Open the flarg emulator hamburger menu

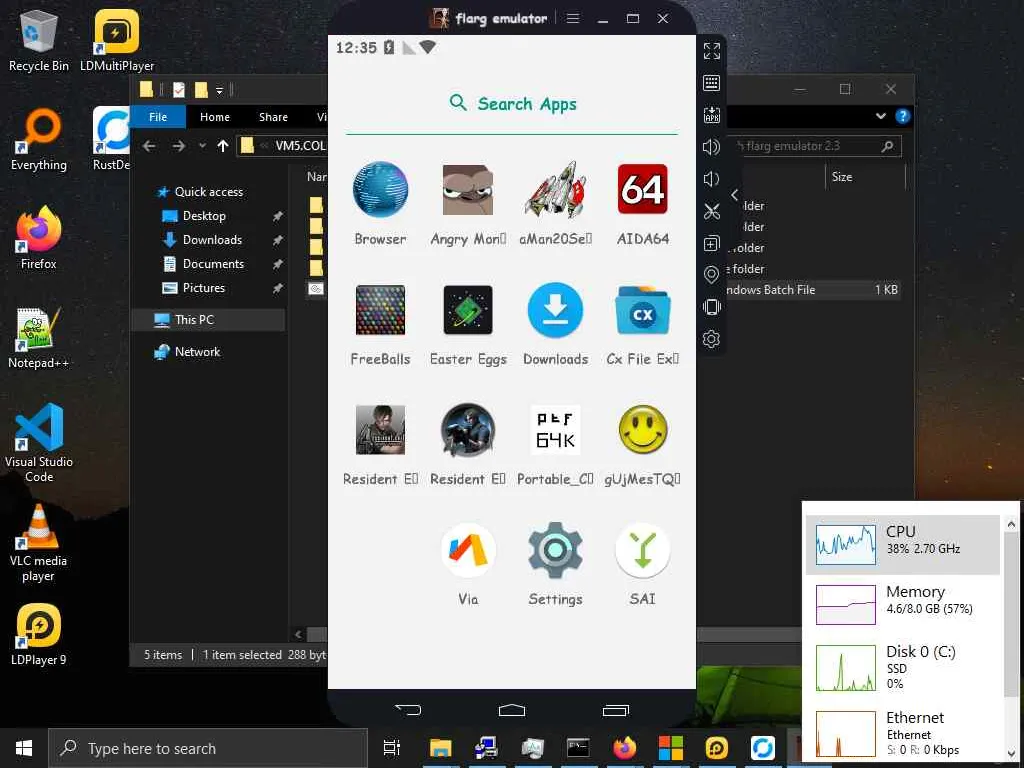pos(573,18)
